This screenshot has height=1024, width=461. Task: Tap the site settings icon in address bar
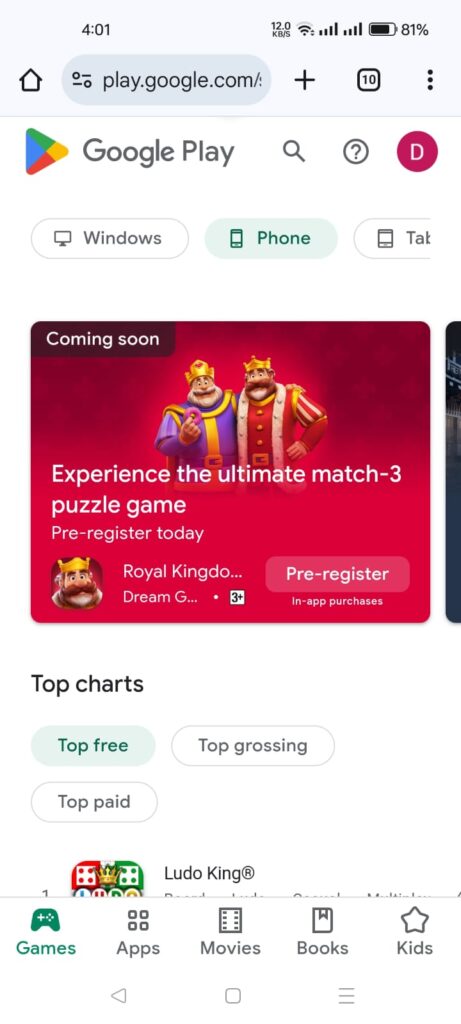click(x=82, y=80)
